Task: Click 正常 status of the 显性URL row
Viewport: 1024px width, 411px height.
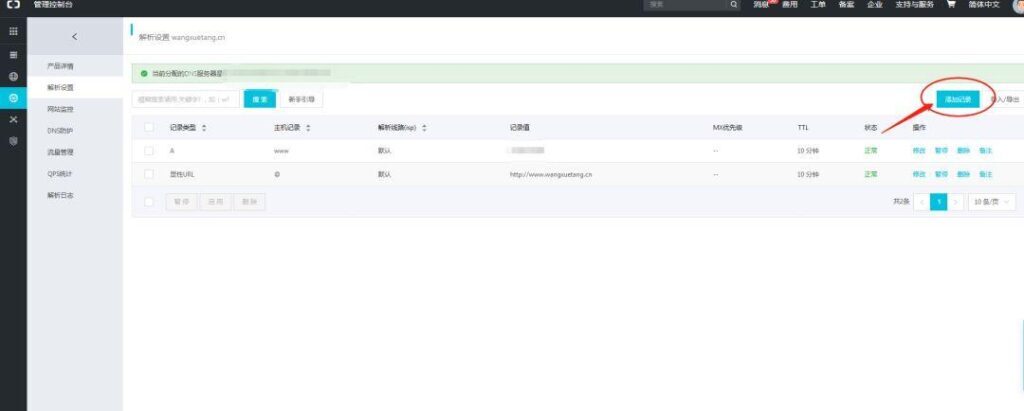Action: 871,174
